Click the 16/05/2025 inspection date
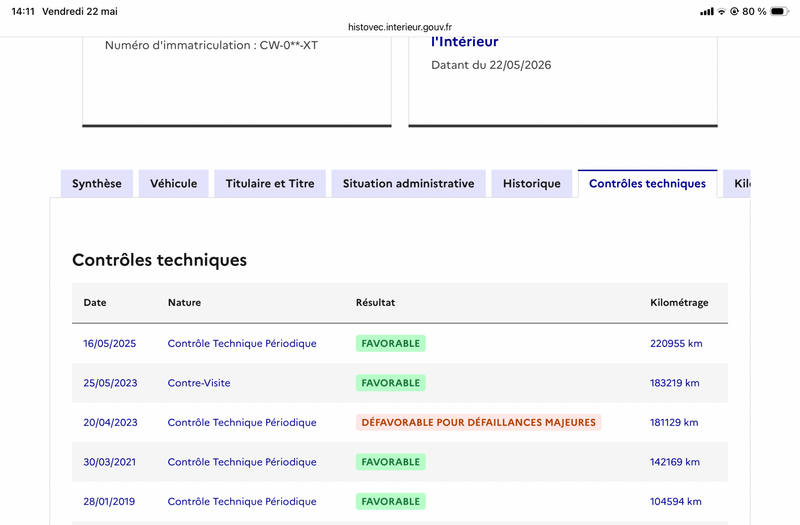 coord(110,343)
